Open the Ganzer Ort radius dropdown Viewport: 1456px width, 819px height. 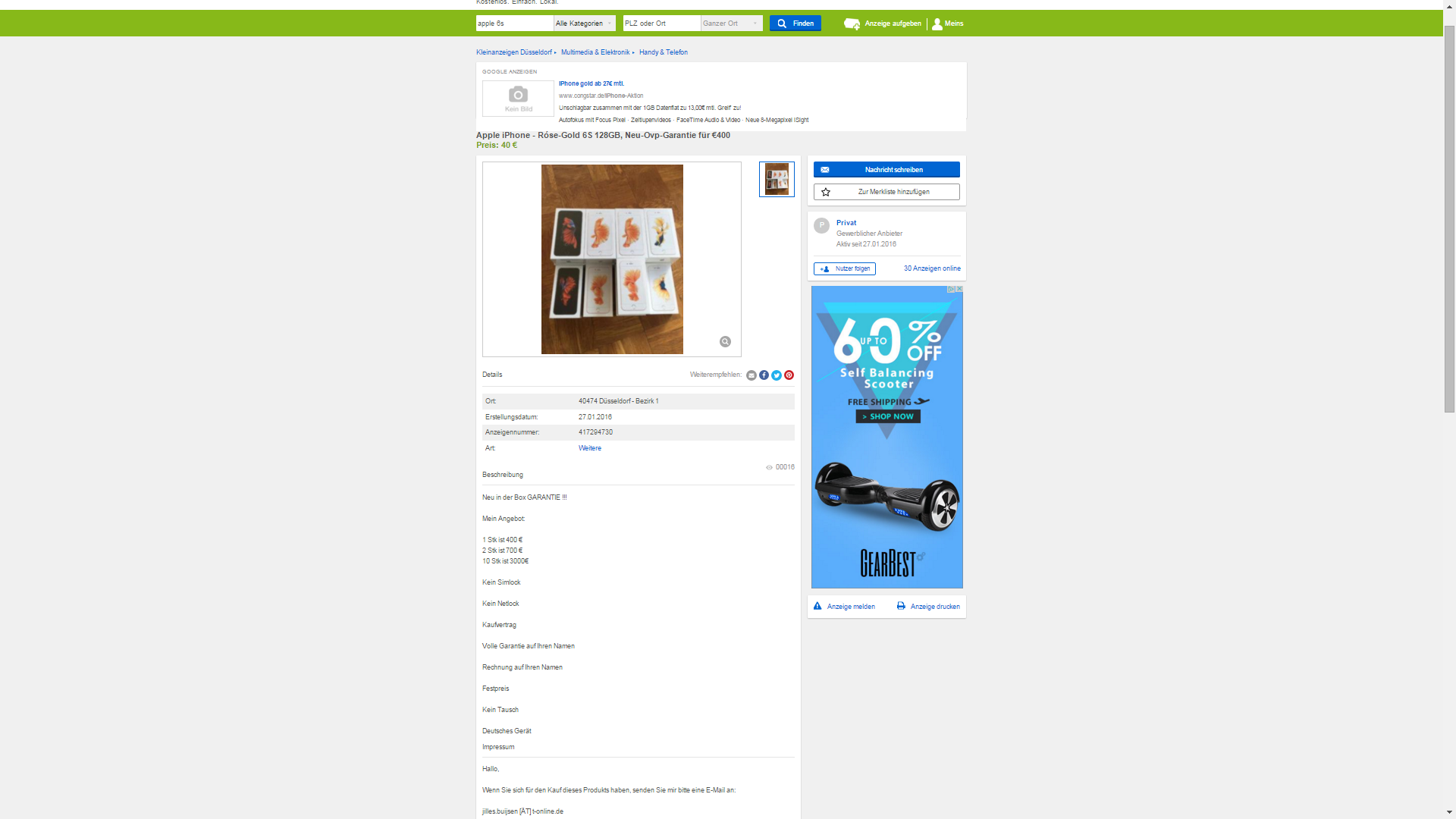(x=731, y=24)
